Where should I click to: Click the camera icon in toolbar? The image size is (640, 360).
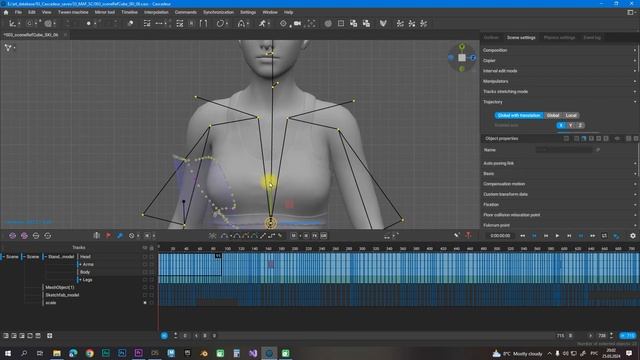point(297,24)
